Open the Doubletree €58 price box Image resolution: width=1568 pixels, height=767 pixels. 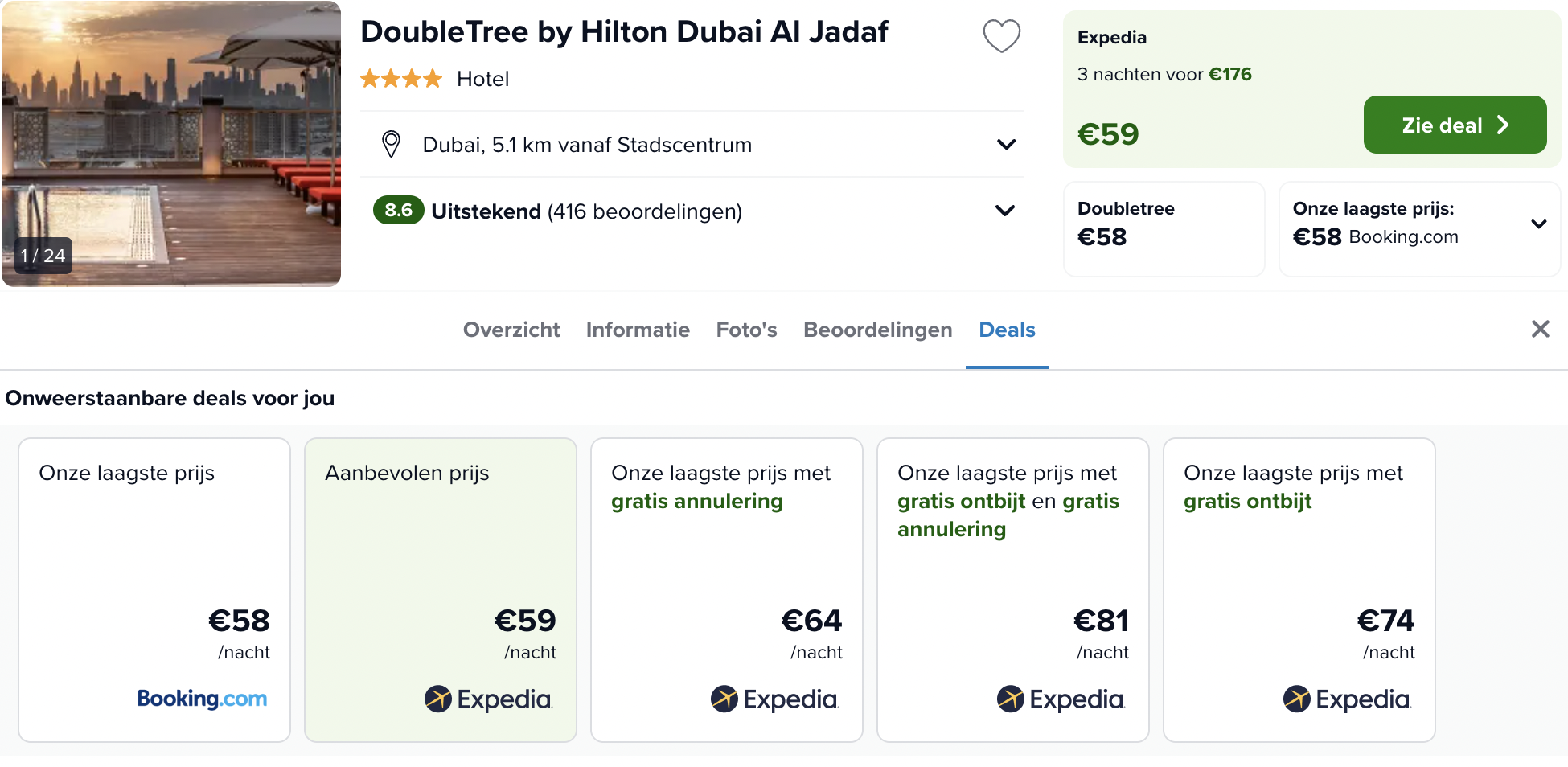pyautogui.click(x=1164, y=229)
